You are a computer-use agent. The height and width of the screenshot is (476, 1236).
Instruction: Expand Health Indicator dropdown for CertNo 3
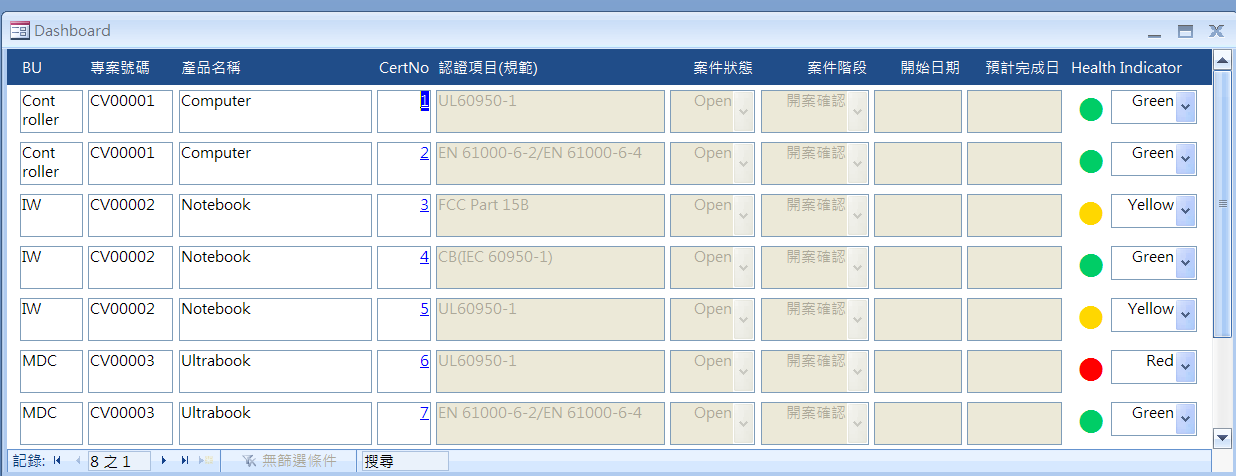(1186, 211)
